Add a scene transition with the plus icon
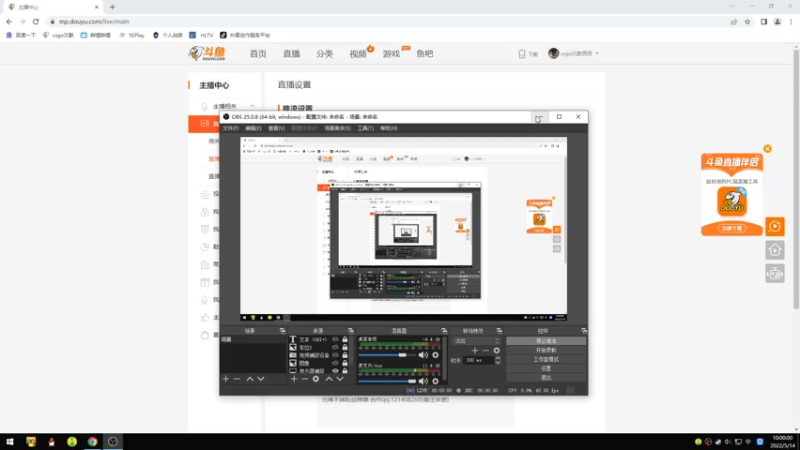Viewport: 800px width, 450px height. tap(475, 351)
